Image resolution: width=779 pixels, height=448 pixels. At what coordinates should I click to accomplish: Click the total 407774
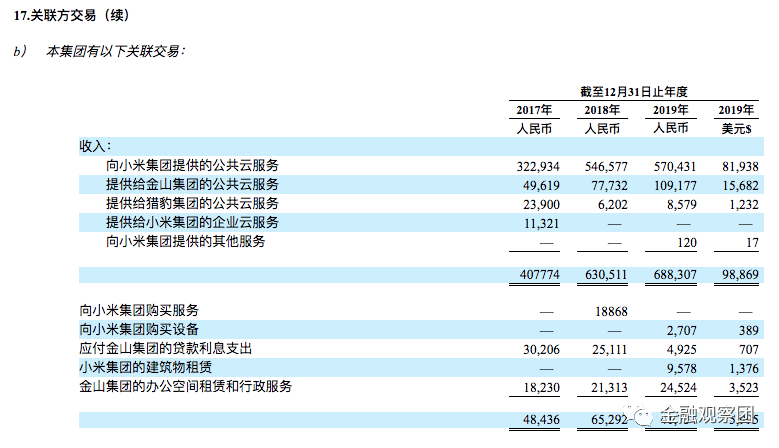pos(540,275)
